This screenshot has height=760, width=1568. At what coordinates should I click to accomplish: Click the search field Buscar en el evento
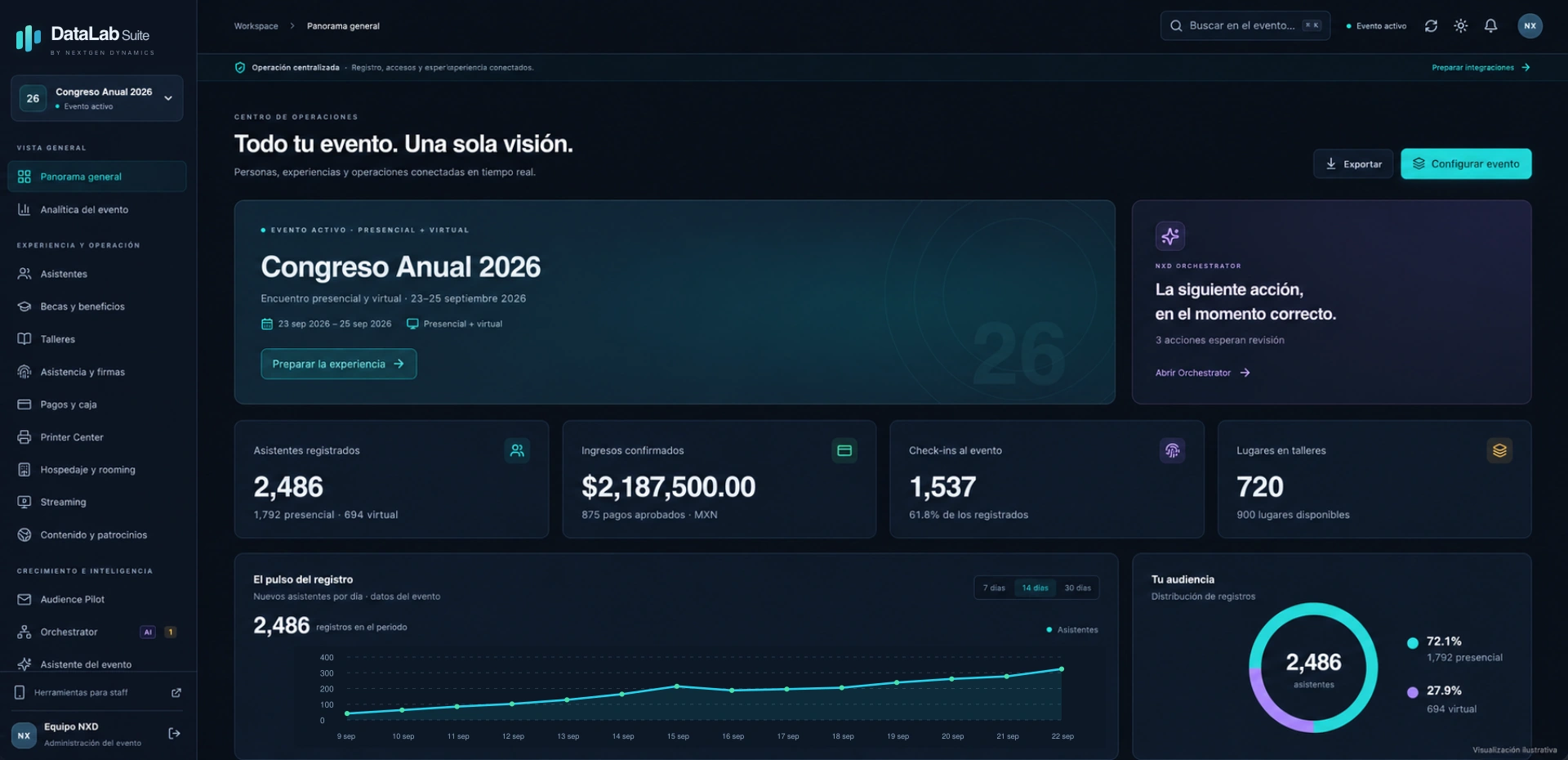click(x=1245, y=26)
